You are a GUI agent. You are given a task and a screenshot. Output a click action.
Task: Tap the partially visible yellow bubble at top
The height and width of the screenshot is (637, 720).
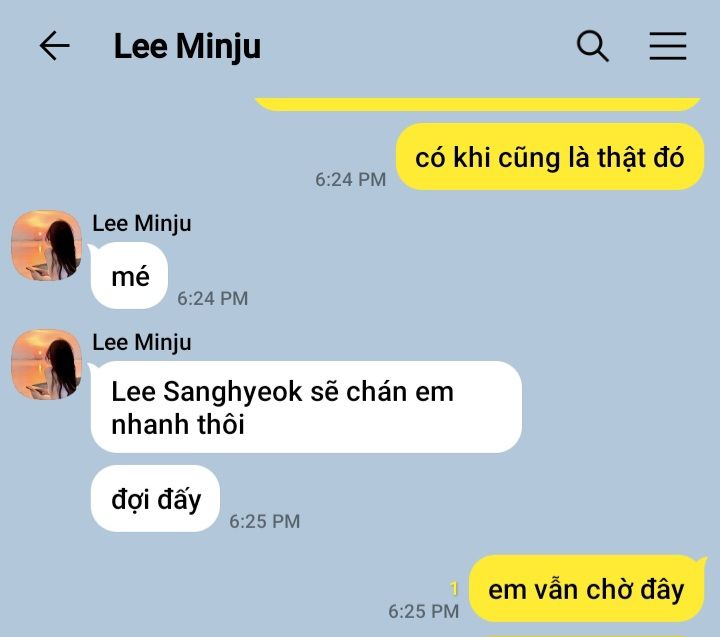coord(478,104)
